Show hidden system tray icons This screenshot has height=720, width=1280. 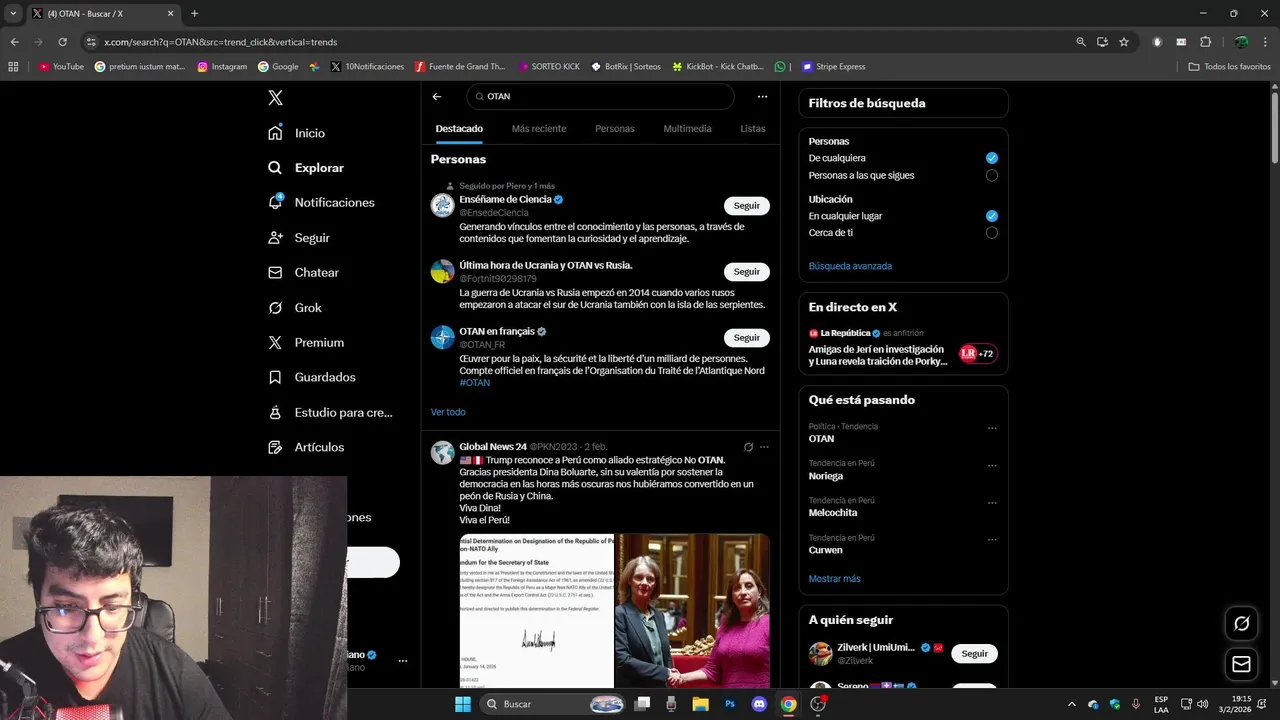[x=1071, y=704]
